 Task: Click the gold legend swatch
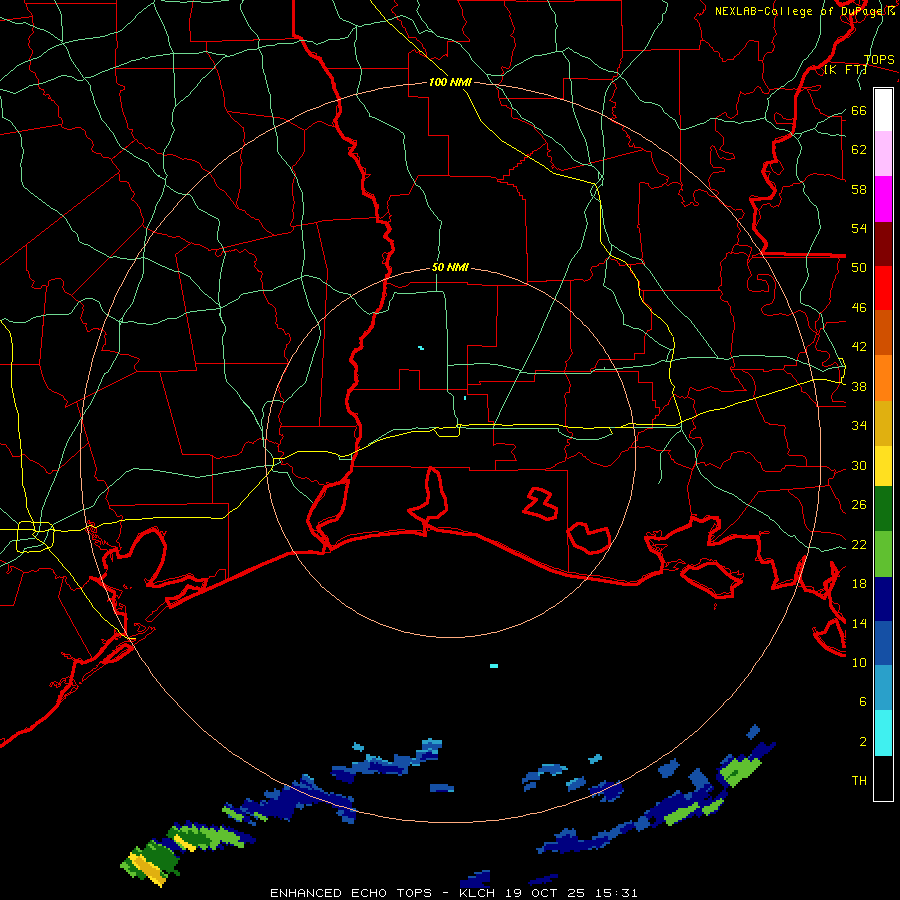(x=883, y=423)
